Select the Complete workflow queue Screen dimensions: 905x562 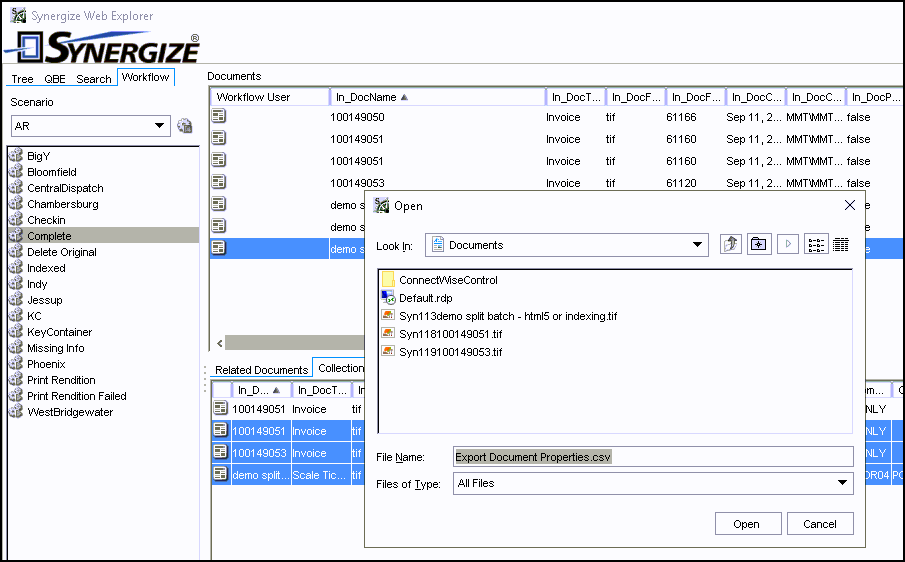[103, 235]
